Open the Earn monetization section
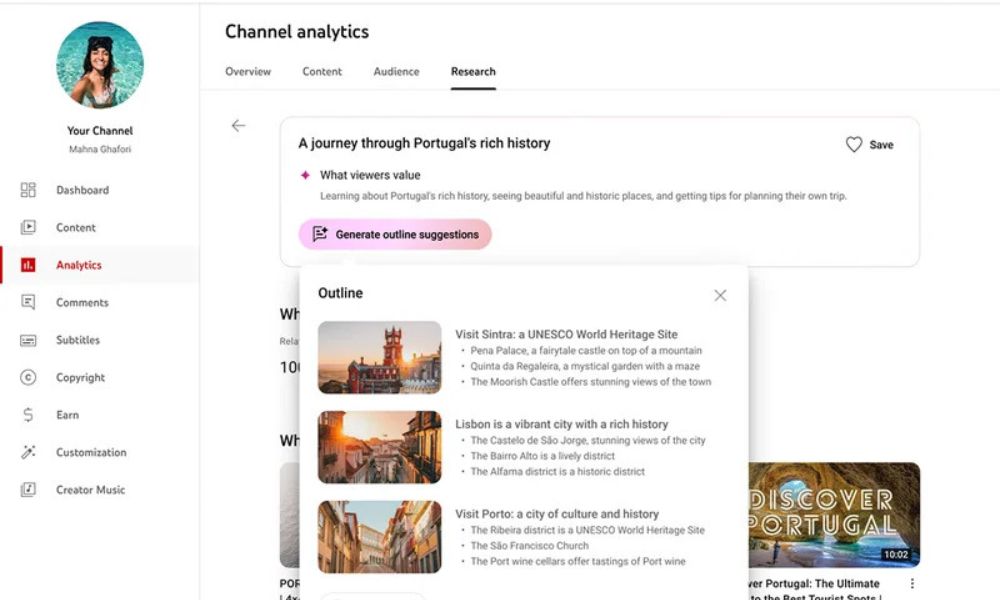The height and width of the screenshot is (600, 1000). point(67,414)
